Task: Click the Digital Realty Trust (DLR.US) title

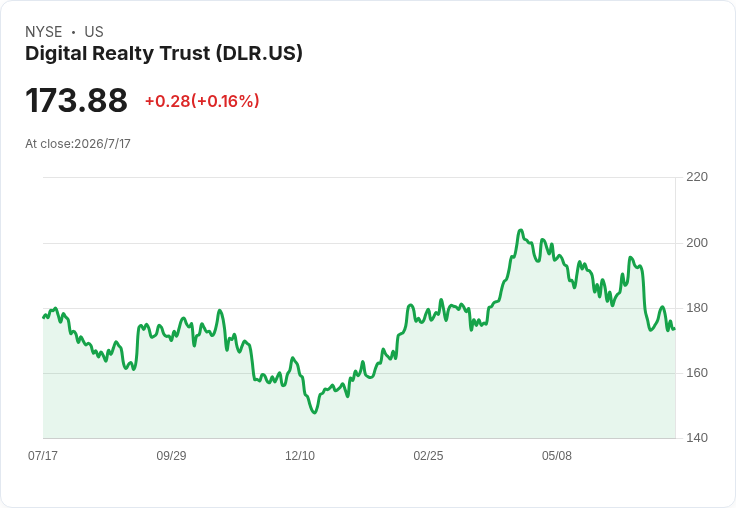Action: (x=164, y=53)
